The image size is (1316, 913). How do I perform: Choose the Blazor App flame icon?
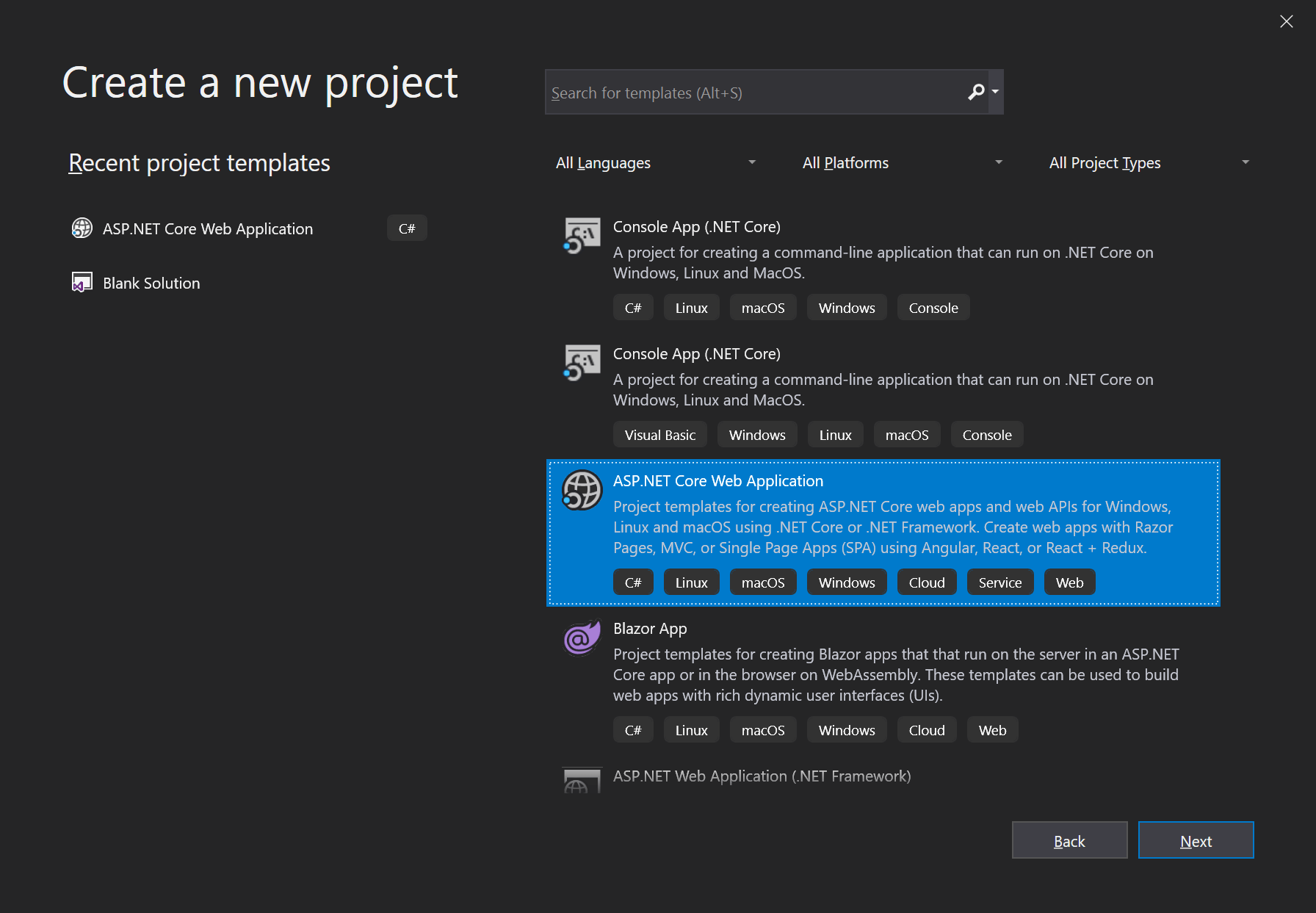(582, 638)
